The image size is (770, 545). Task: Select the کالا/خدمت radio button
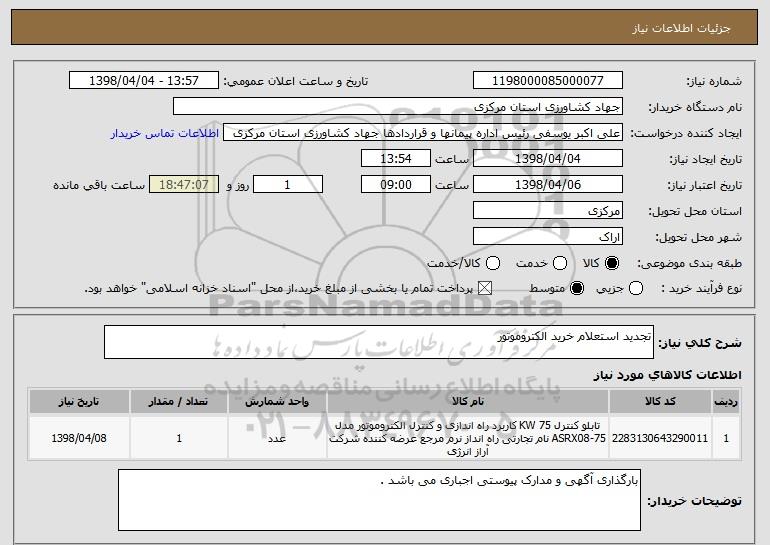click(493, 264)
